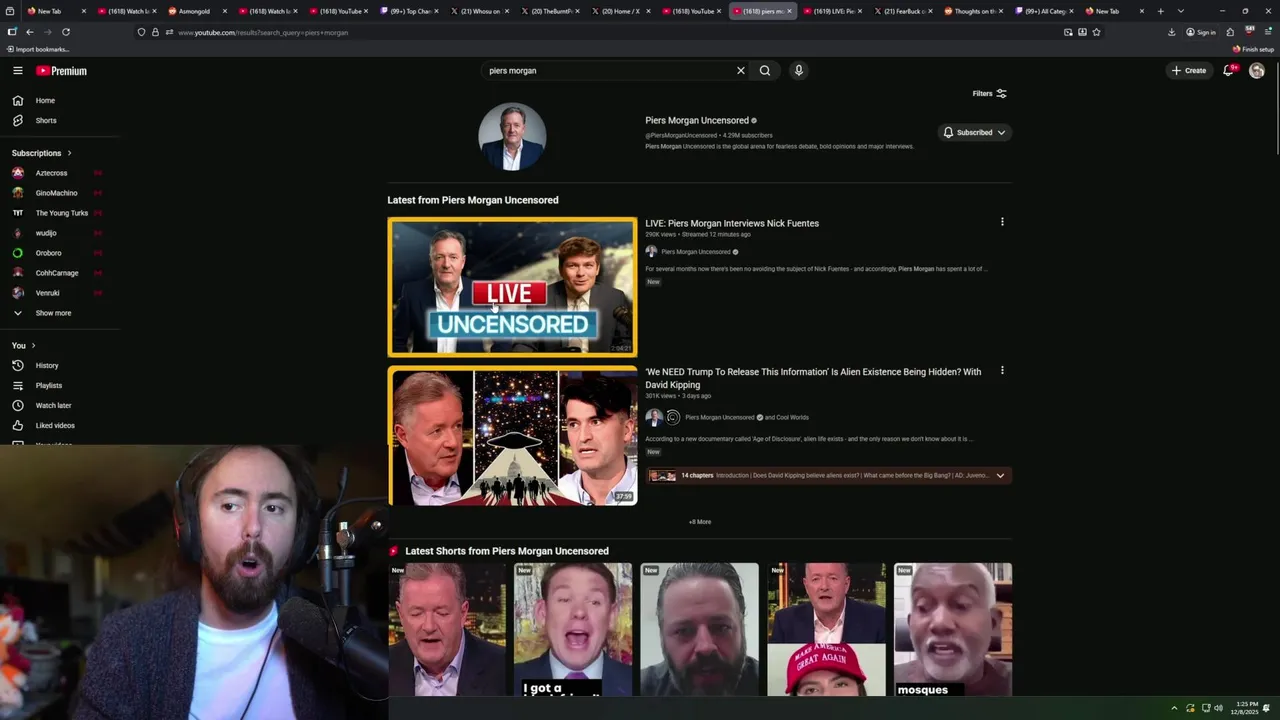Switch to the (20) Home / X tab
Viewport: 1280px width, 720px height.
[x=620, y=11]
